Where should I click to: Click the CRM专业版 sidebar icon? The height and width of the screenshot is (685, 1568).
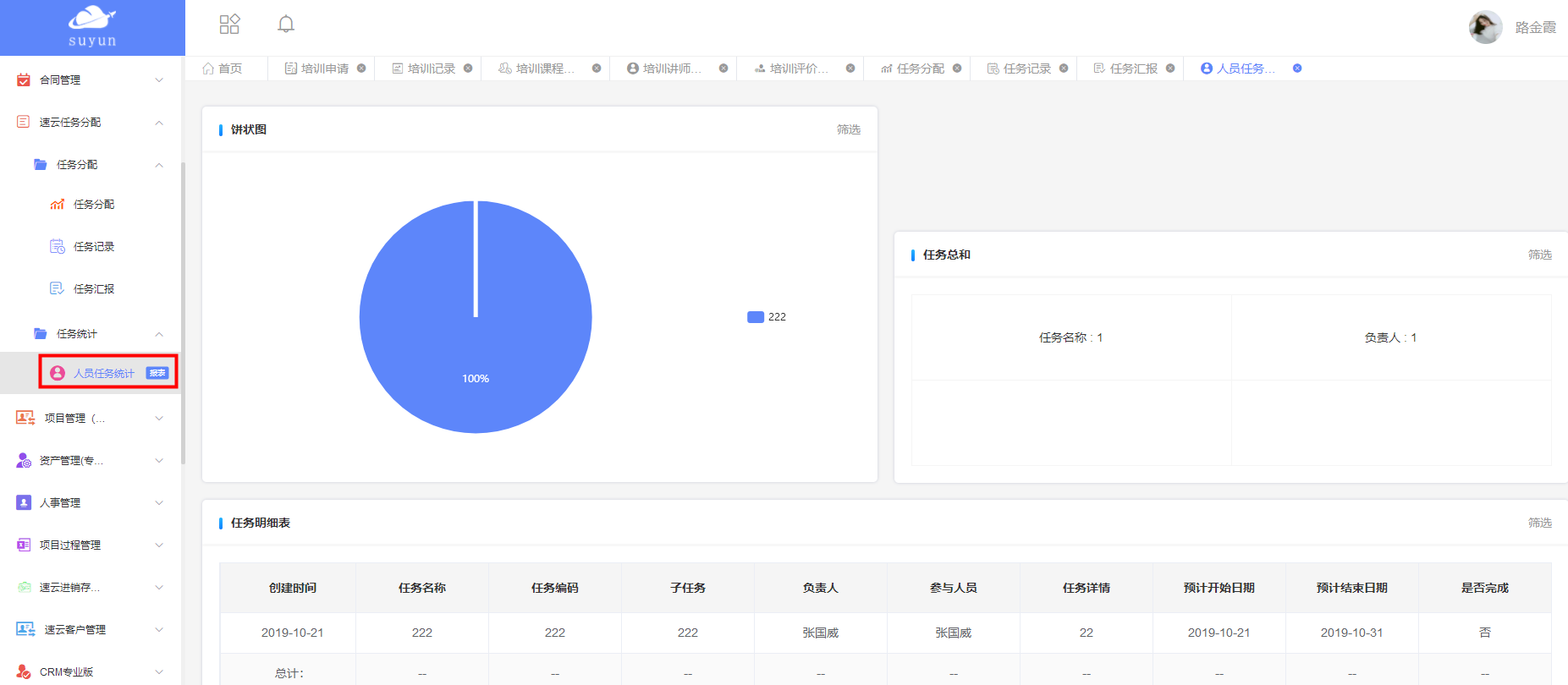pos(24,671)
